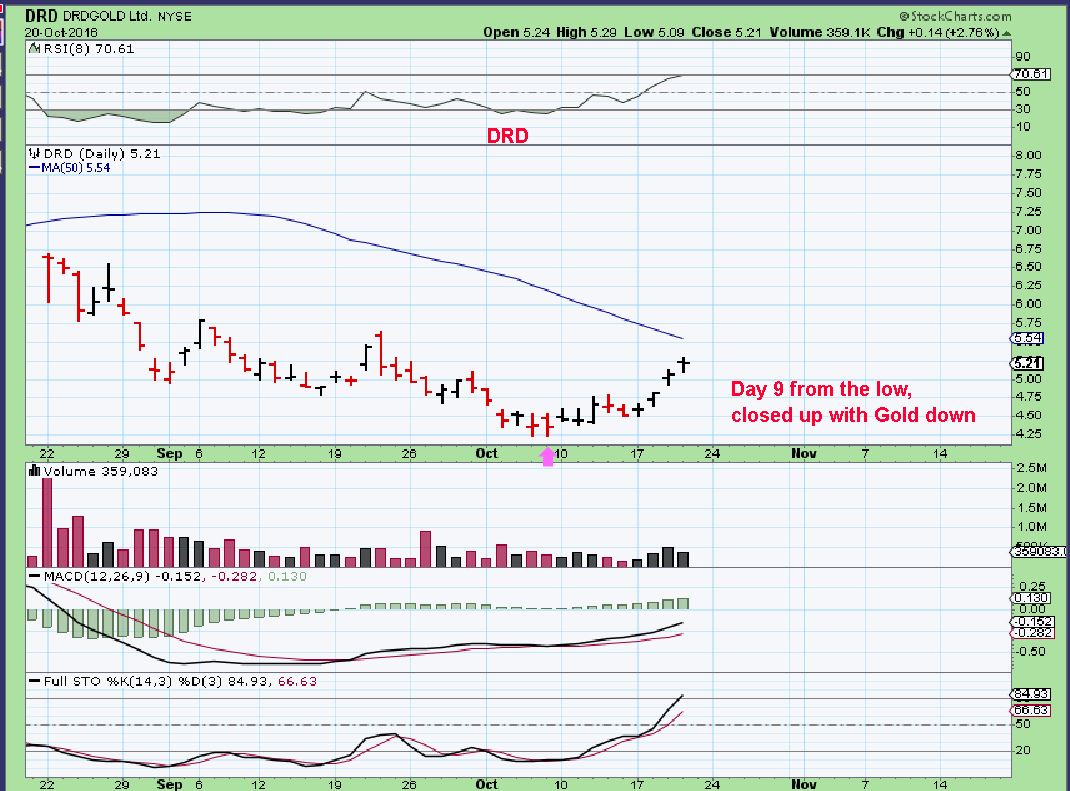Screen dimensions: 1070x791
Task: Click the 'High 5.29' value
Action: tap(586, 32)
